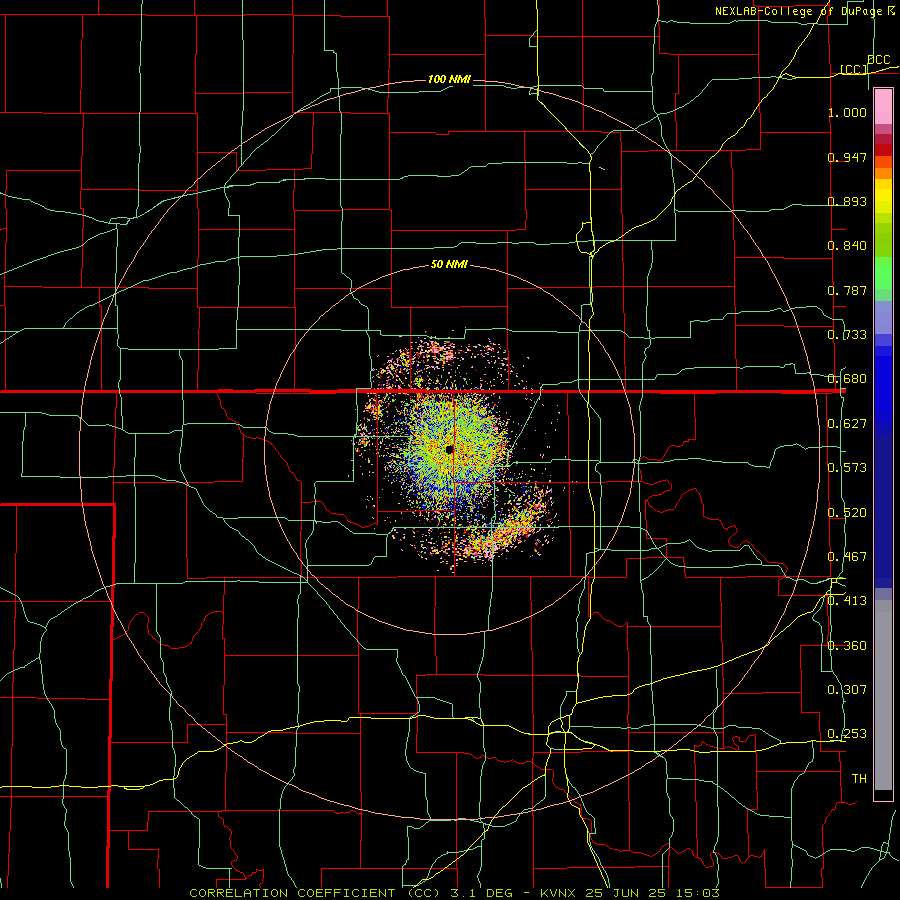900x900 pixels.
Task: Pick the dark red swatch in the color bar
Action: [x=883, y=150]
